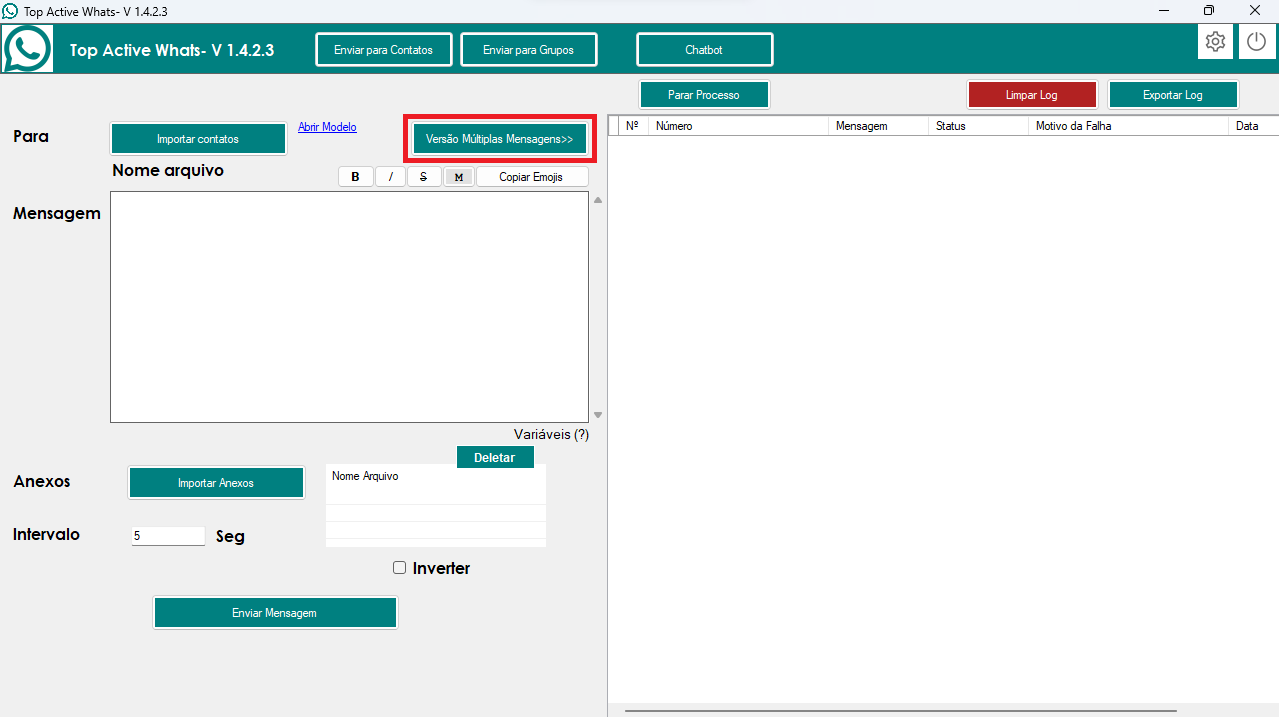Click the log's Mensagem column header
1279x717 pixels.
pos(878,126)
